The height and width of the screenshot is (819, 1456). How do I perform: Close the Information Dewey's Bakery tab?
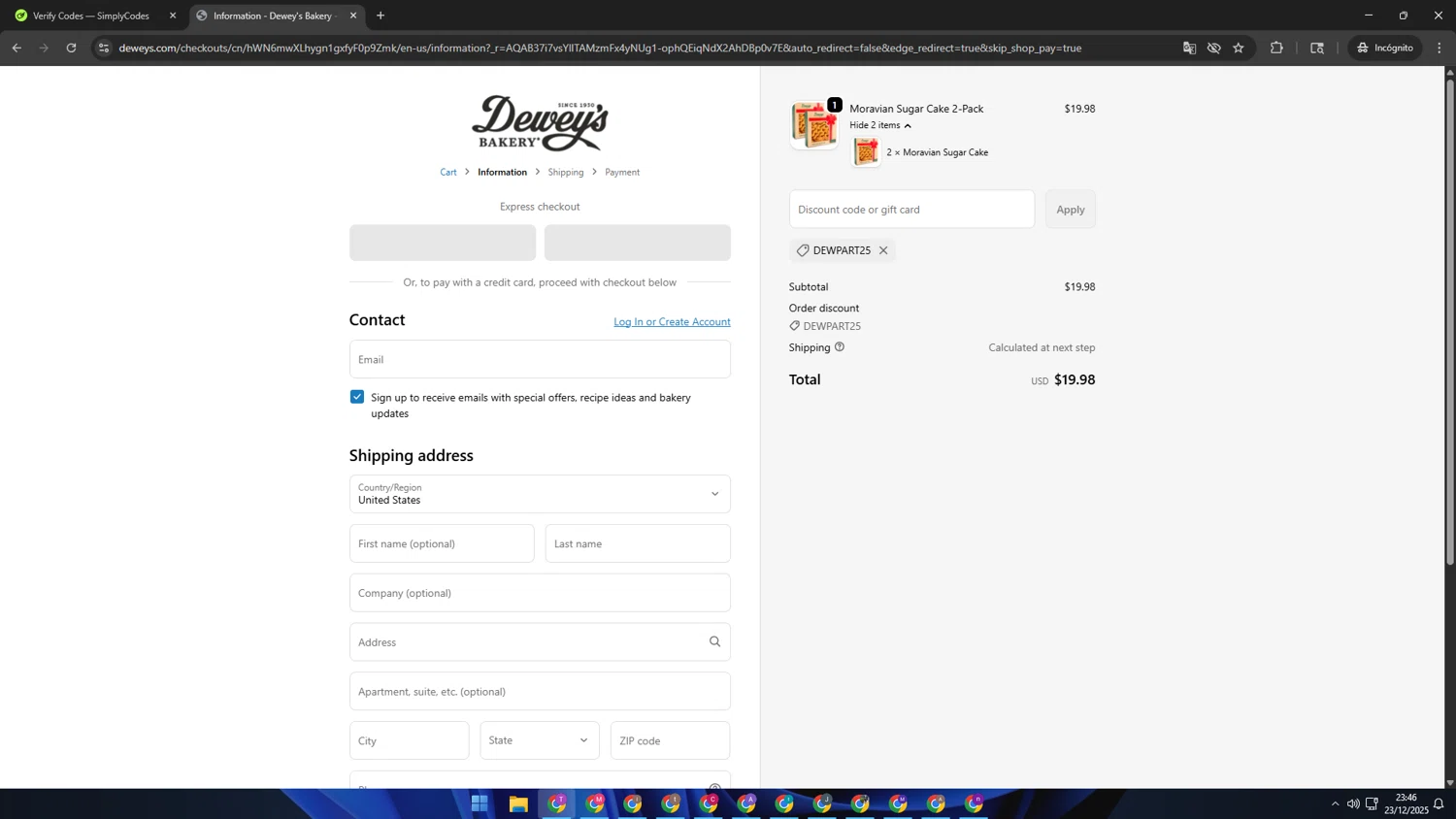(x=353, y=16)
